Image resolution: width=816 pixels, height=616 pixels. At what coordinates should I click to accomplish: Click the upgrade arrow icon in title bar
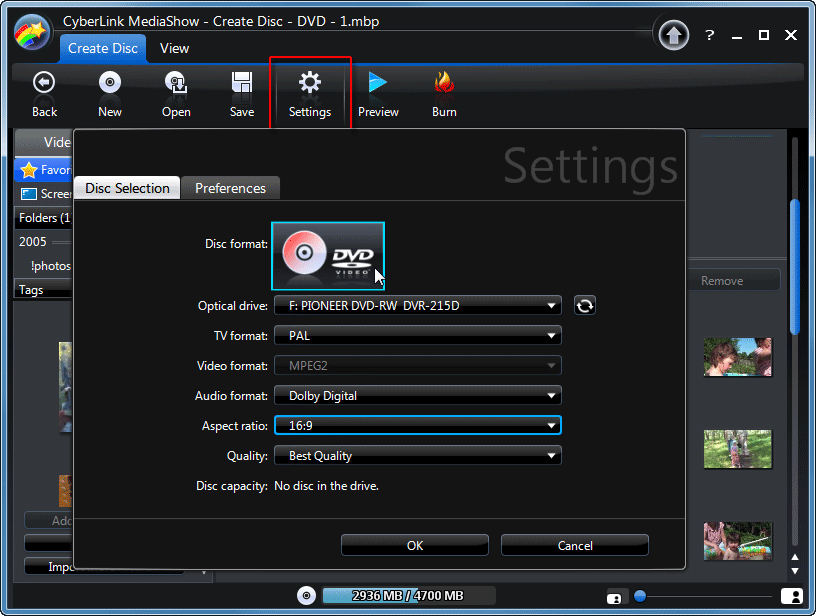673,35
